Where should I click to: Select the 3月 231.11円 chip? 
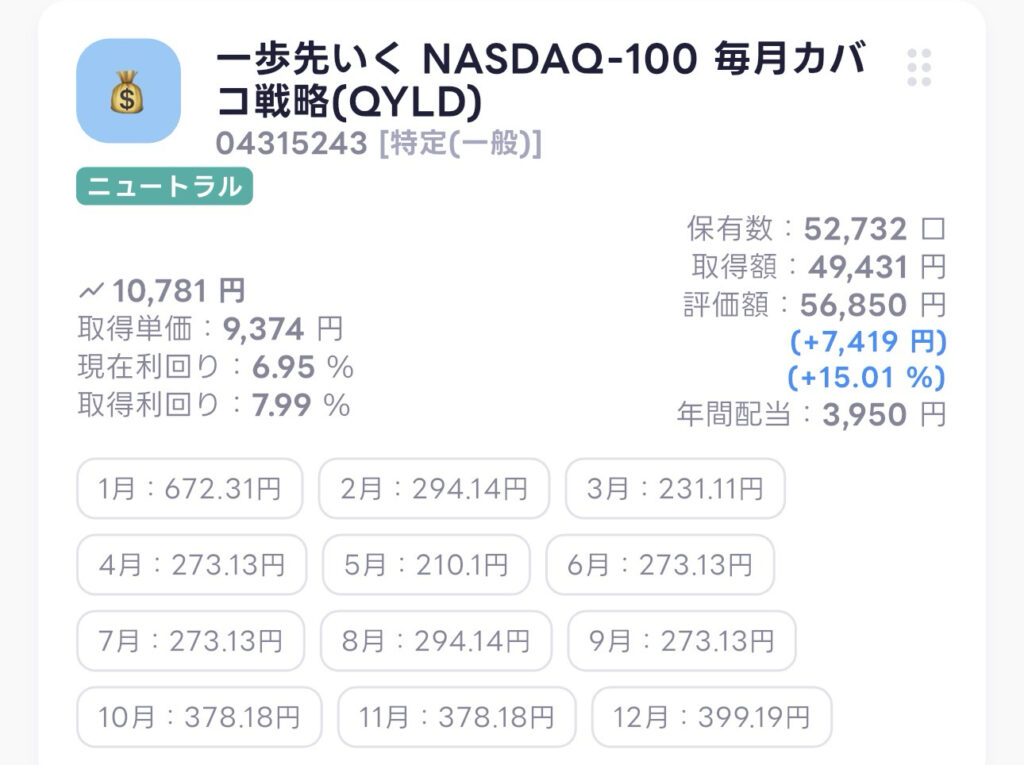pos(675,489)
